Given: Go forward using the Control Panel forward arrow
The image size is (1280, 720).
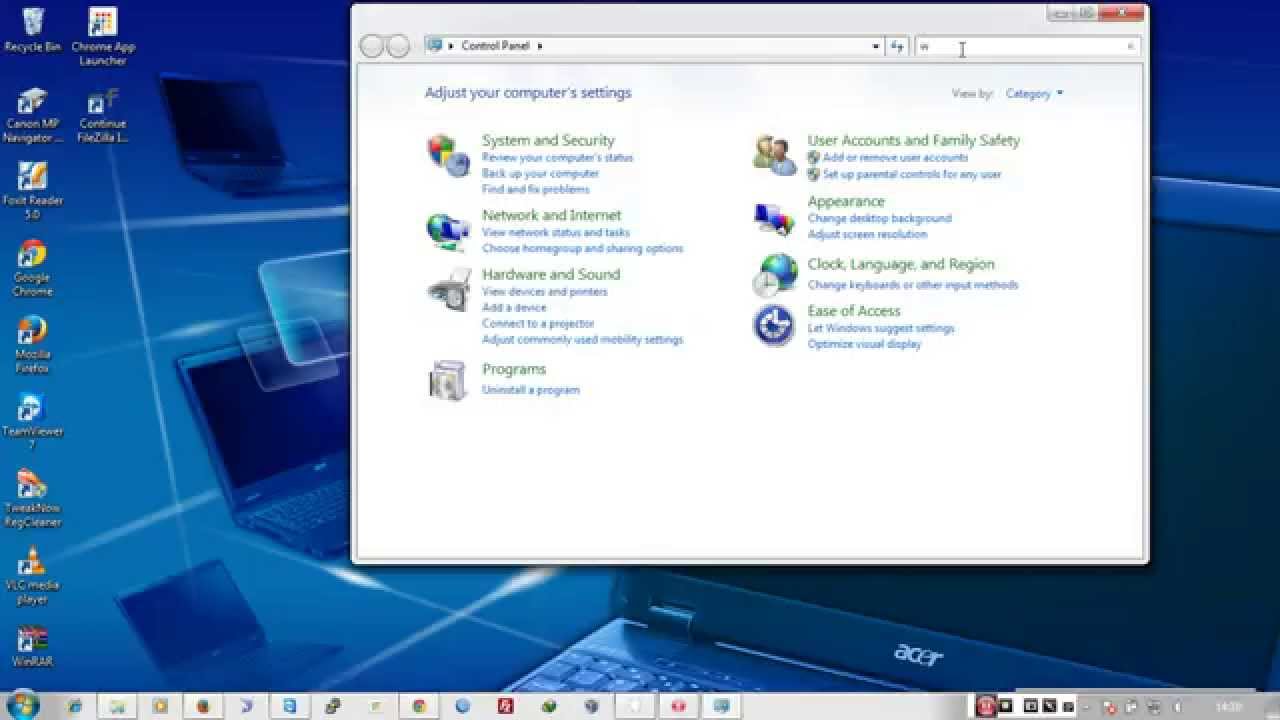Looking at the screenshot, I should pos(398,46).
